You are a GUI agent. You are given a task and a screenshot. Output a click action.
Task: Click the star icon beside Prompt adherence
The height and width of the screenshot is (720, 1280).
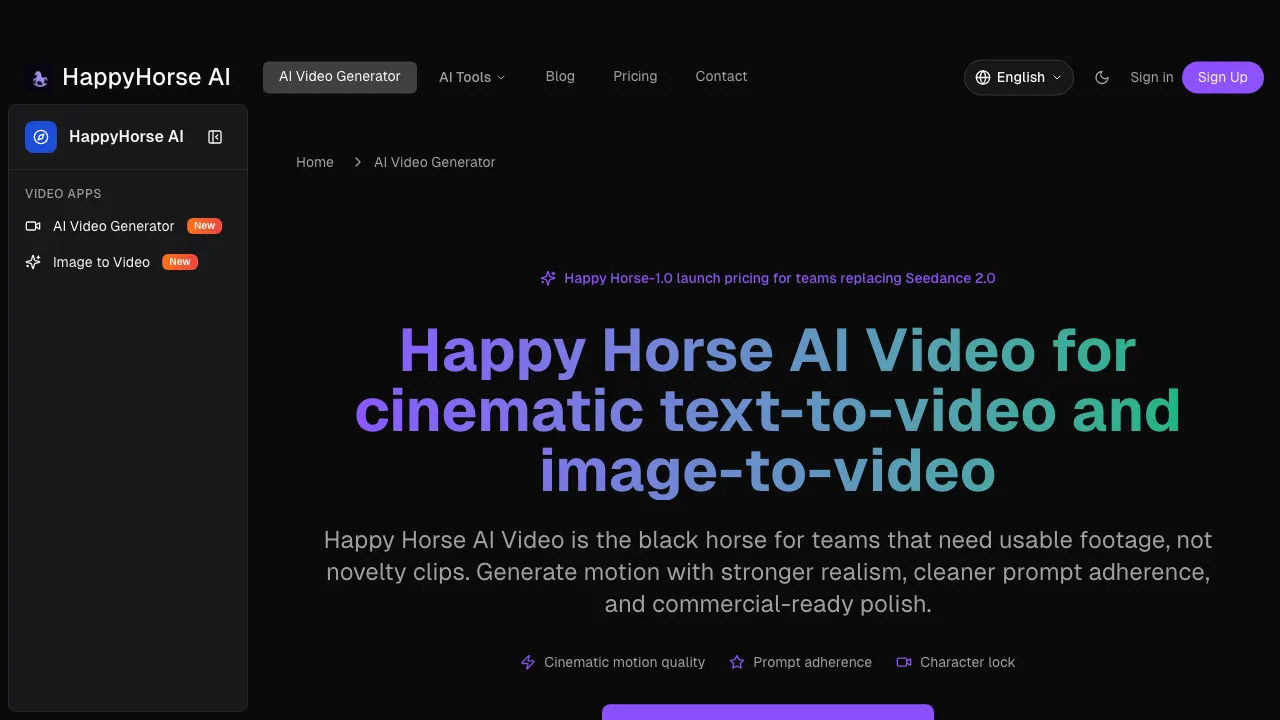pos(737,662)
